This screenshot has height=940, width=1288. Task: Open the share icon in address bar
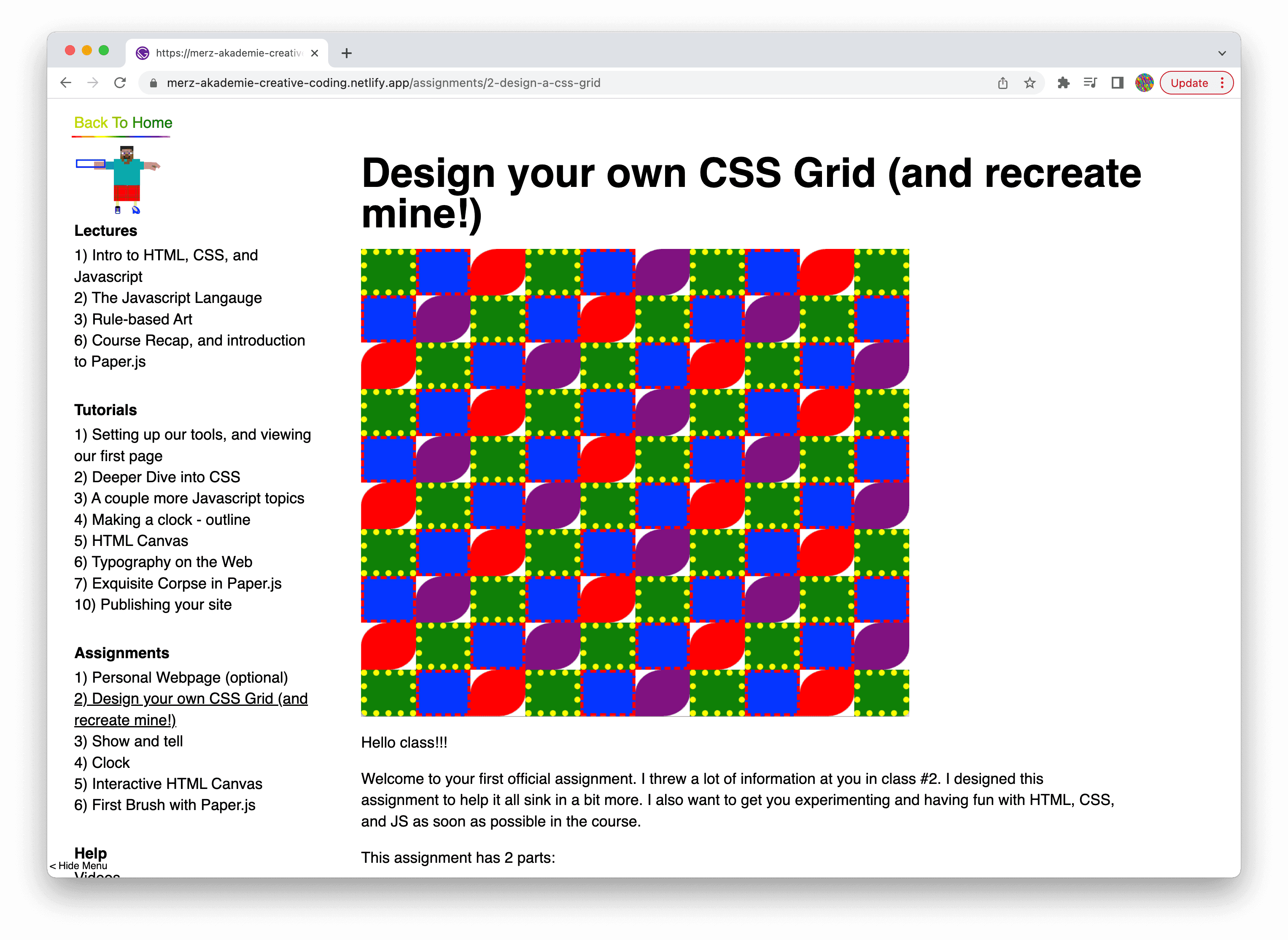click(1002, 83)
